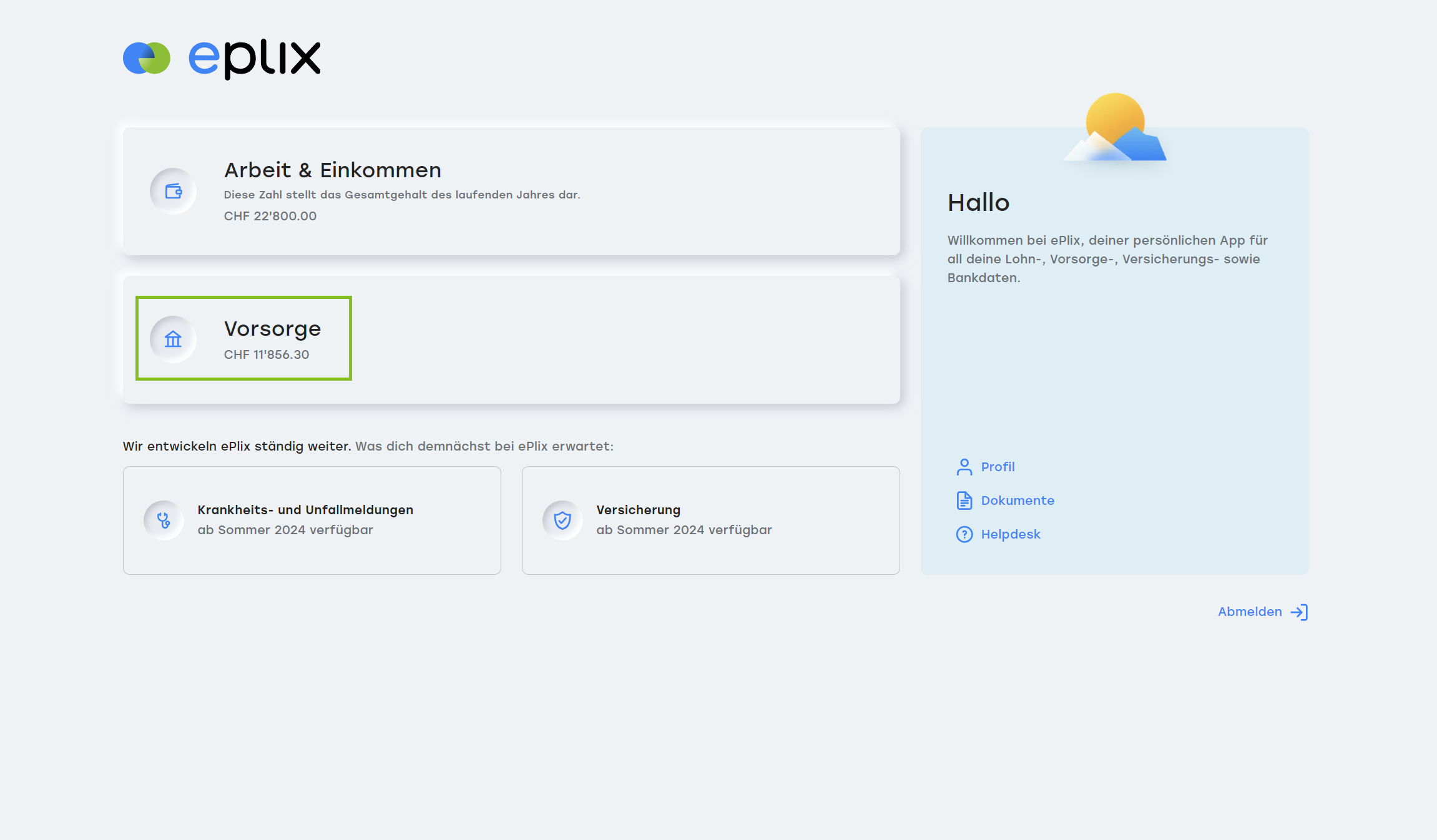Click the stethoscope icon for Krankheits- und Unfallmeldungen
The image size is (1437, 840).
[164, 520]
